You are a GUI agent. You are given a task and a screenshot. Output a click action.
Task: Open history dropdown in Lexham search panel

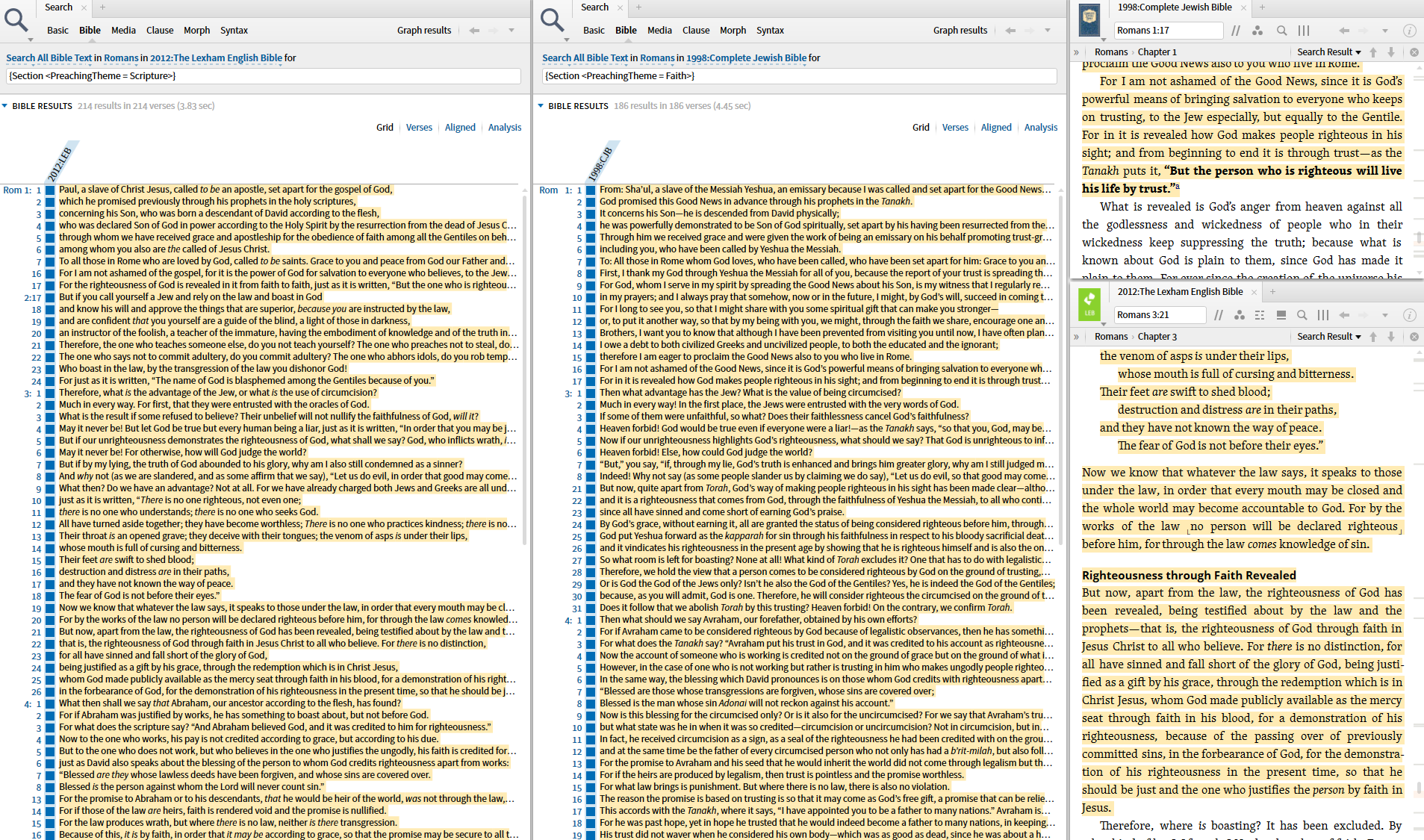[512, 31]
